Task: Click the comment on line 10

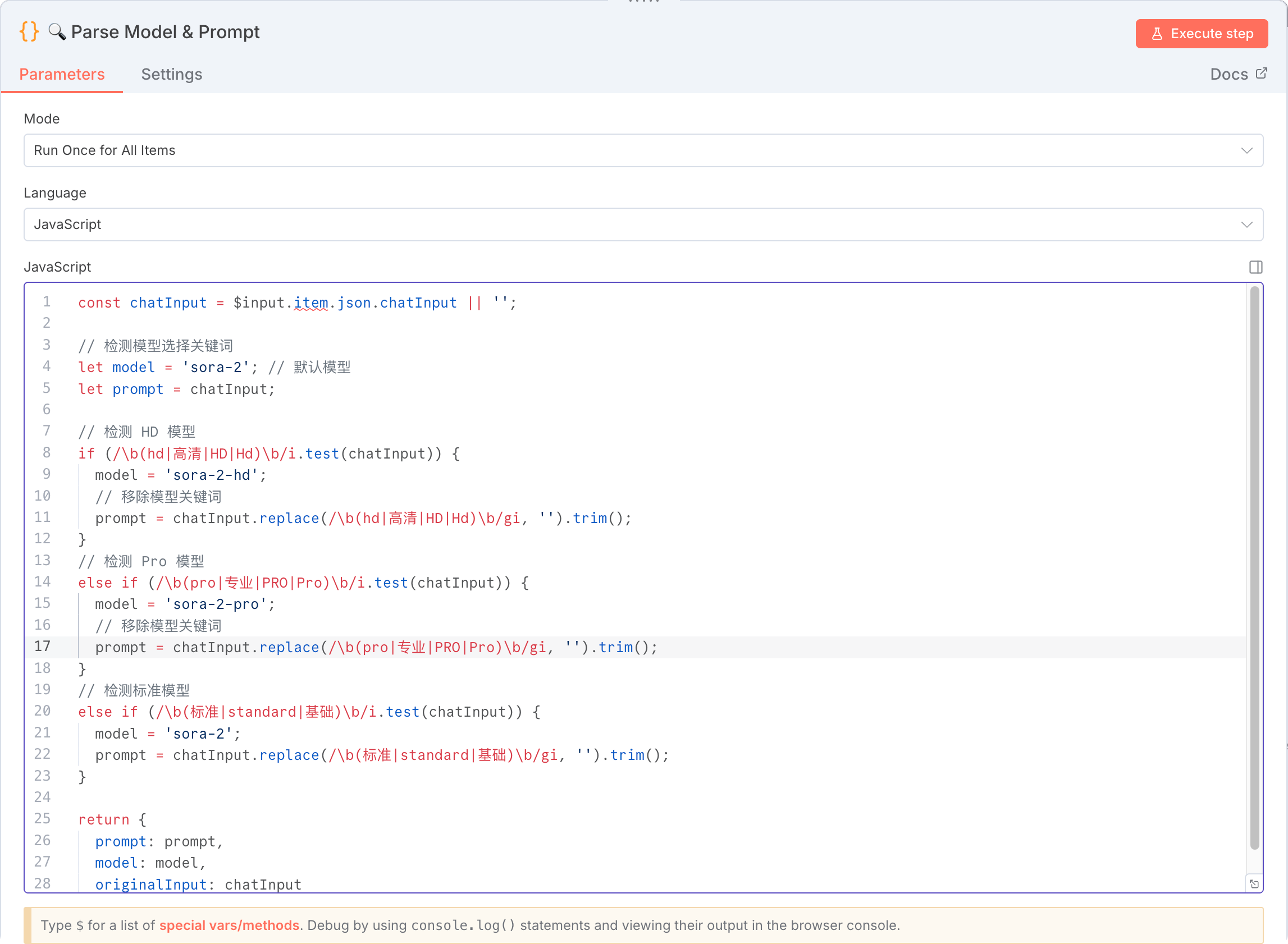Action: [158, 497]
